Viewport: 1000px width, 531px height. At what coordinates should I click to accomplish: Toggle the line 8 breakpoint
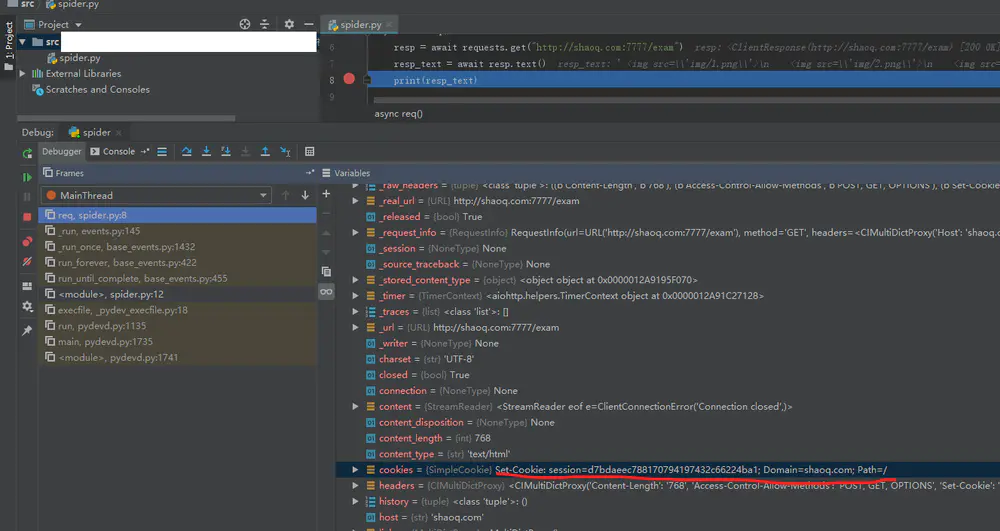tap(349, 79)
